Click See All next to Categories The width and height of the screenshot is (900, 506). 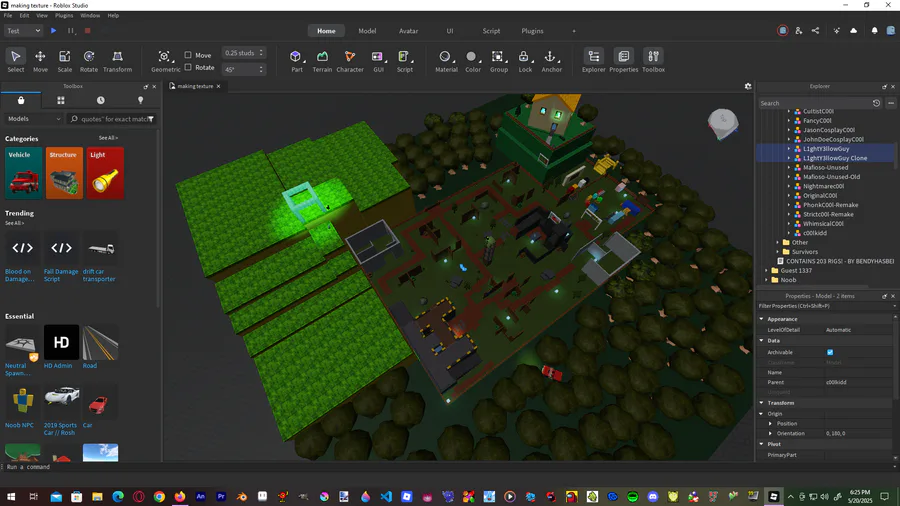point(108,138)
